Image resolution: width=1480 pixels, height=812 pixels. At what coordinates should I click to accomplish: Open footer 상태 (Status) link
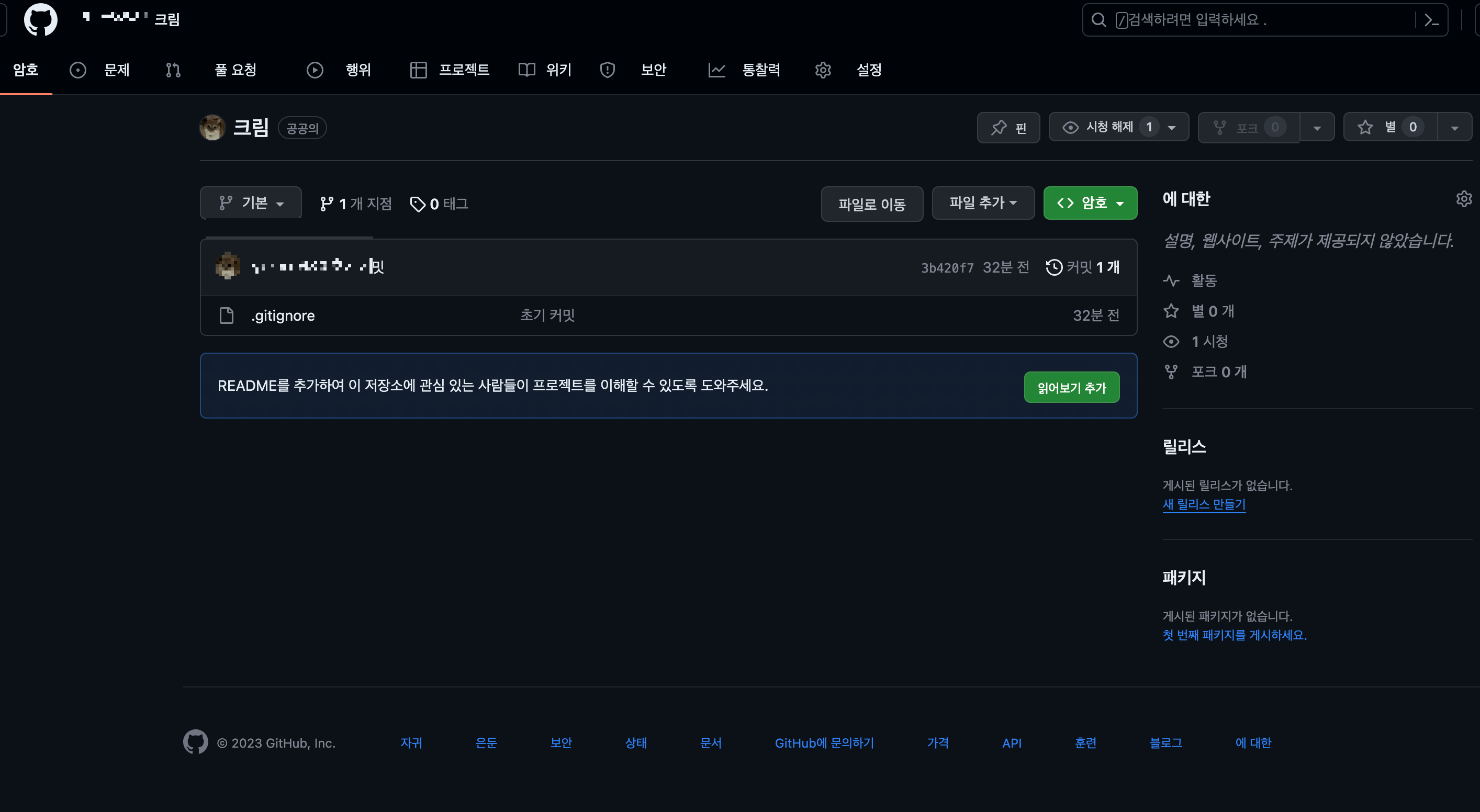635,742
